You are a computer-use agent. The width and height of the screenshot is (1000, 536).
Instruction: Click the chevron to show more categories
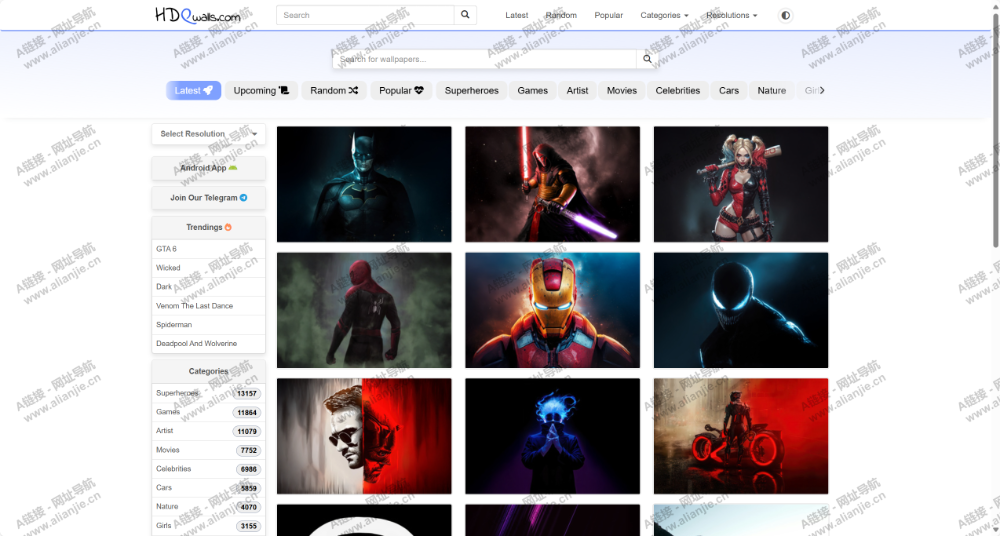(x=822, y=91)
